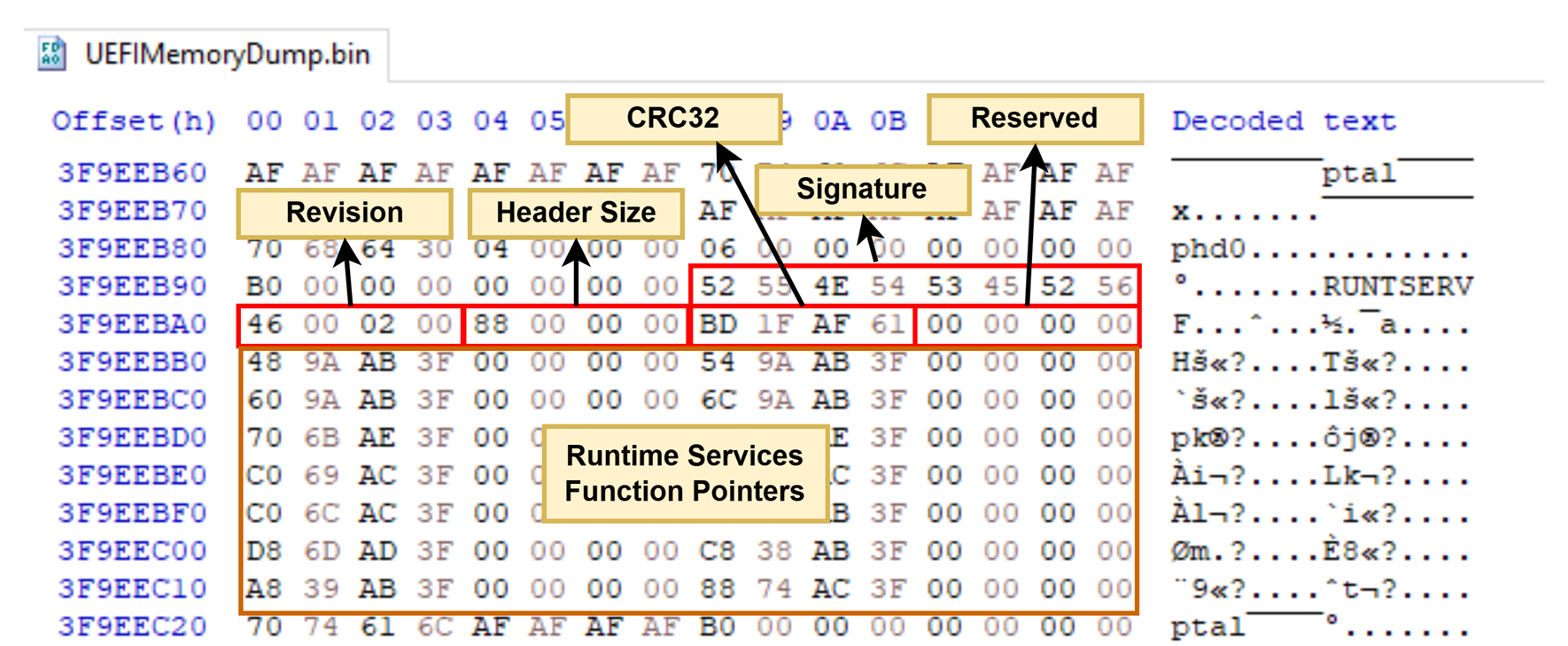This screenshot has width=1568, height=646.
Task: Click the decoded text containing RUNTSERV
Action: [1322, 286]
